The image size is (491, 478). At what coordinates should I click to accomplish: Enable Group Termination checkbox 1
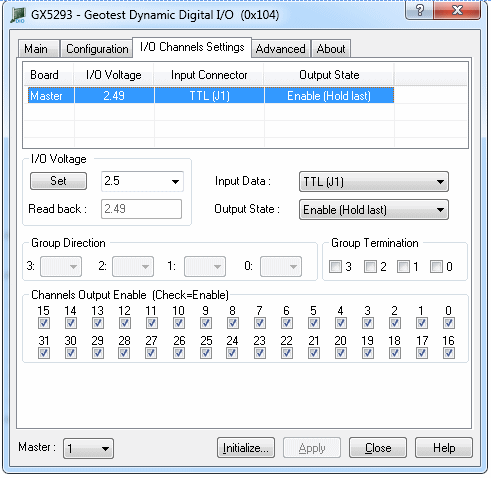point(403,267)
